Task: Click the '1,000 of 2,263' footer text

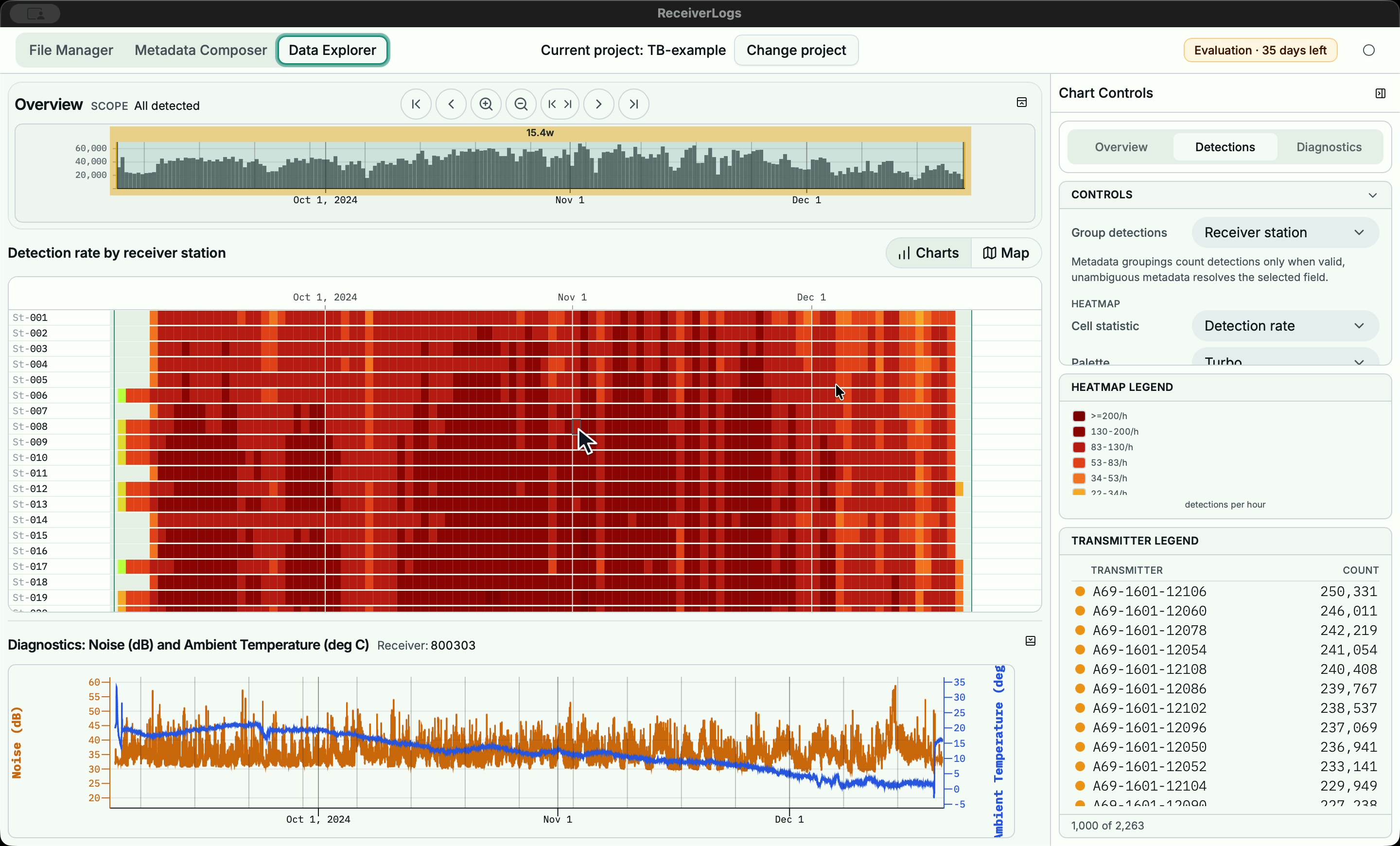Action: 1107,826
